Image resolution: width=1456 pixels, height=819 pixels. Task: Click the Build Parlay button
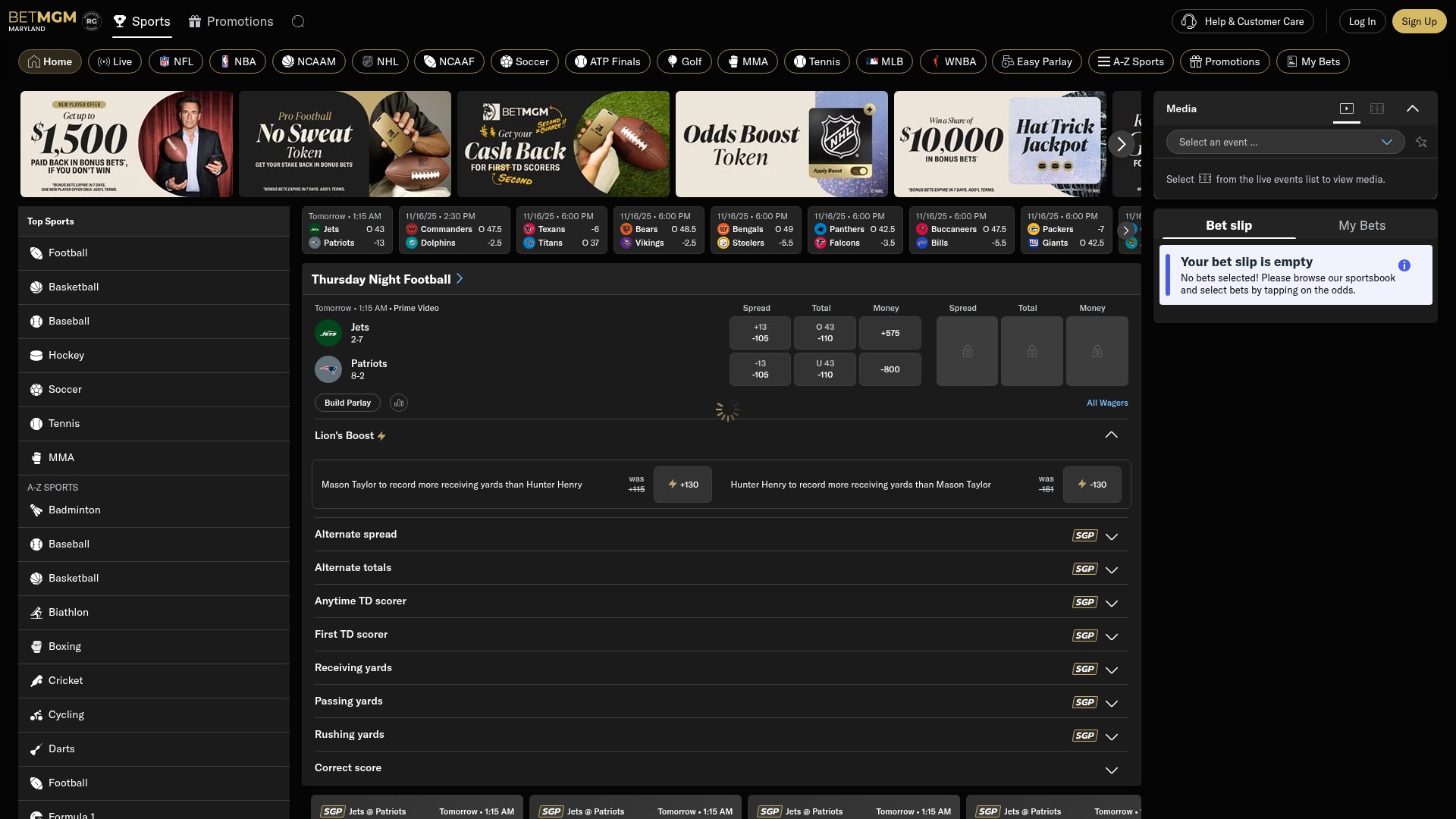coord(347,403)
